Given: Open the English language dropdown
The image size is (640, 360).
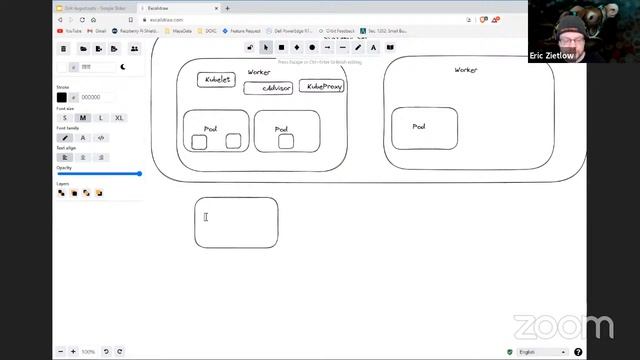Looking at the screenshot, I should point(542,352).
